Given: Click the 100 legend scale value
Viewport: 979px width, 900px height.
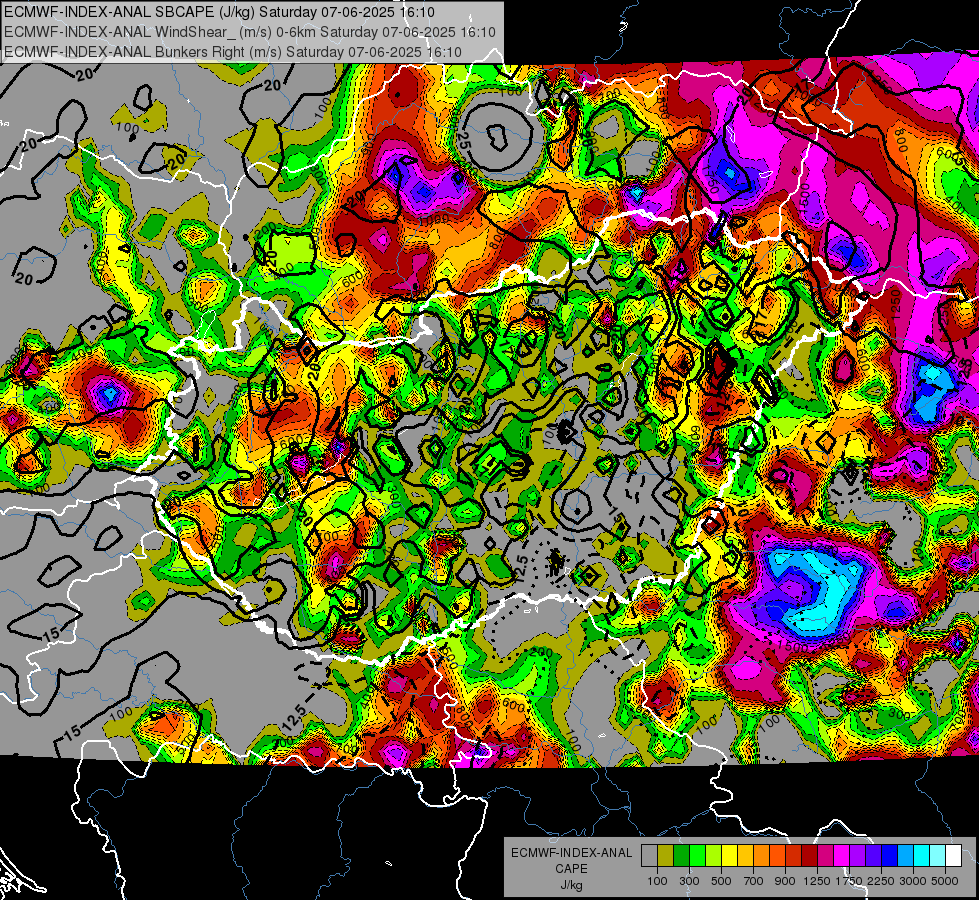Looking at the screenshot, I should click(657, 881).
